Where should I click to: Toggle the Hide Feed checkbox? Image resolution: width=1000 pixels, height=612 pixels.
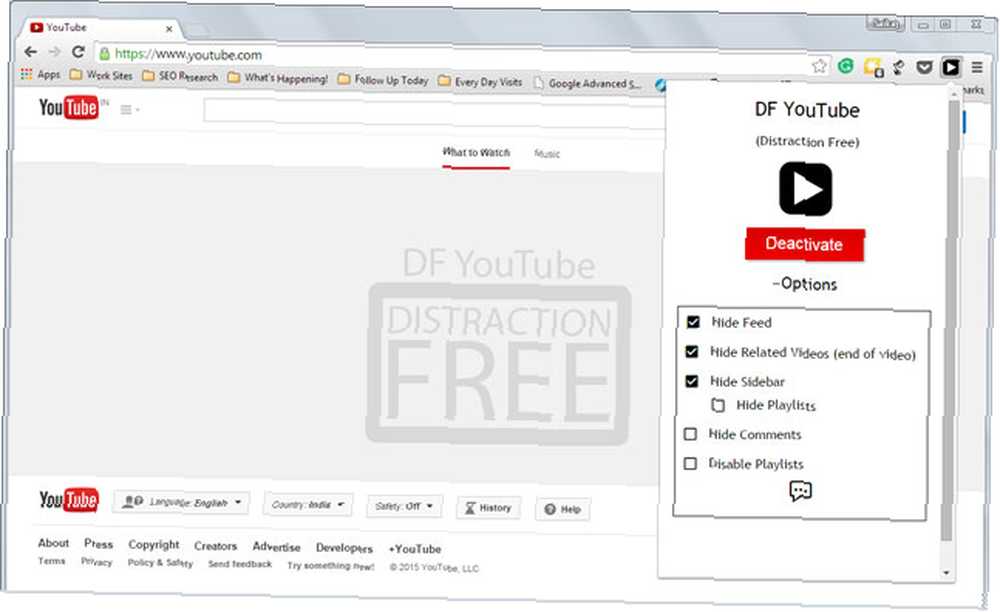693,322
